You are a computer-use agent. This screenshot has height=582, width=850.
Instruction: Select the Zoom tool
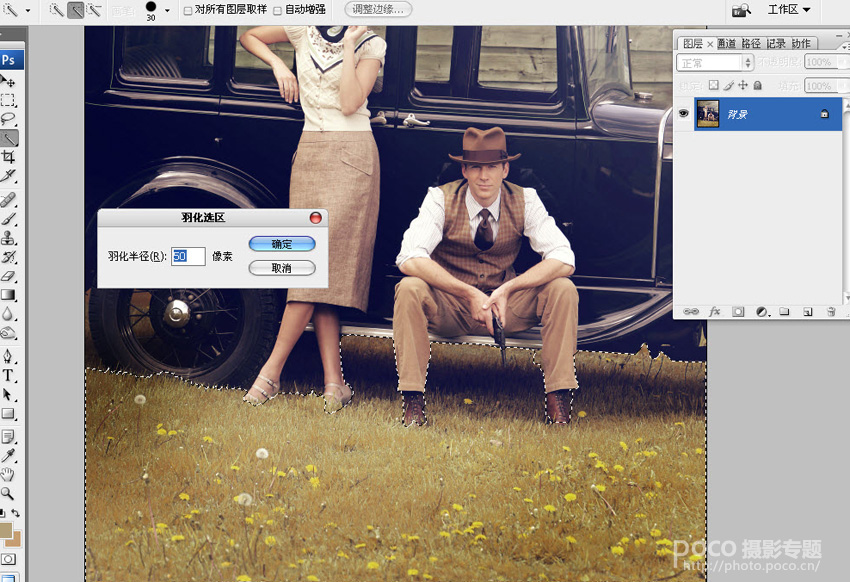(8, 493)
